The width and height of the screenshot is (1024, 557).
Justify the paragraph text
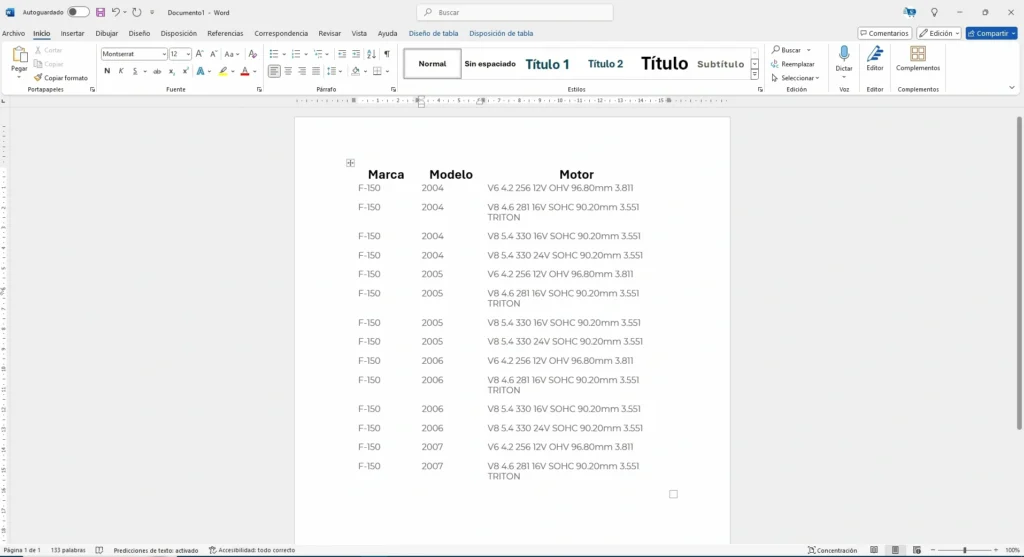pyautogui.click(x=316, y=71)
